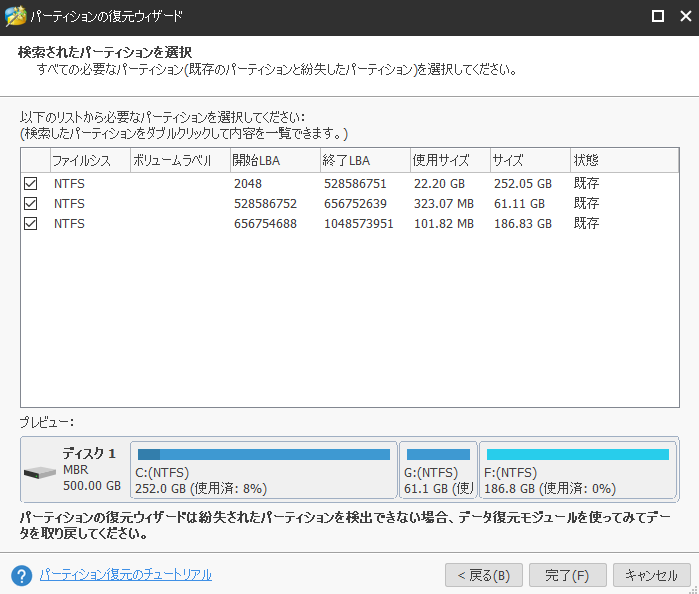The width and height of the screenshot is (699, 594).
Task: Uncheck the partition starting at LBA 2048
Action: click(x=31, y=183)
